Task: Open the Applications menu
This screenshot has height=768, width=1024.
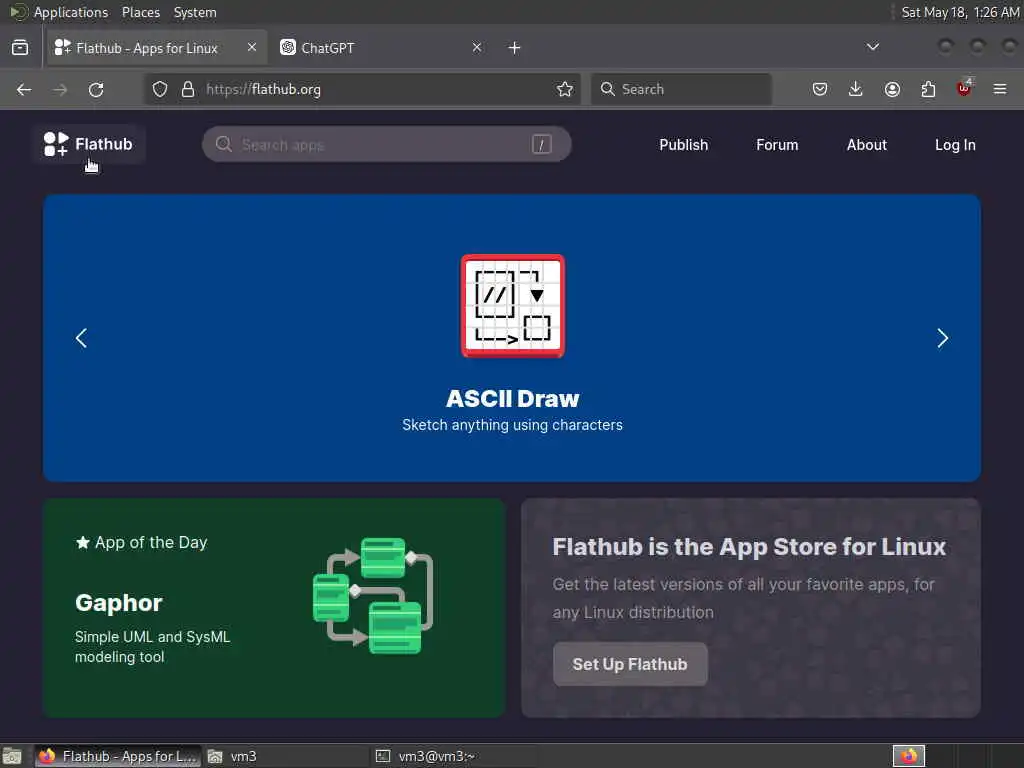Action: 71,12
